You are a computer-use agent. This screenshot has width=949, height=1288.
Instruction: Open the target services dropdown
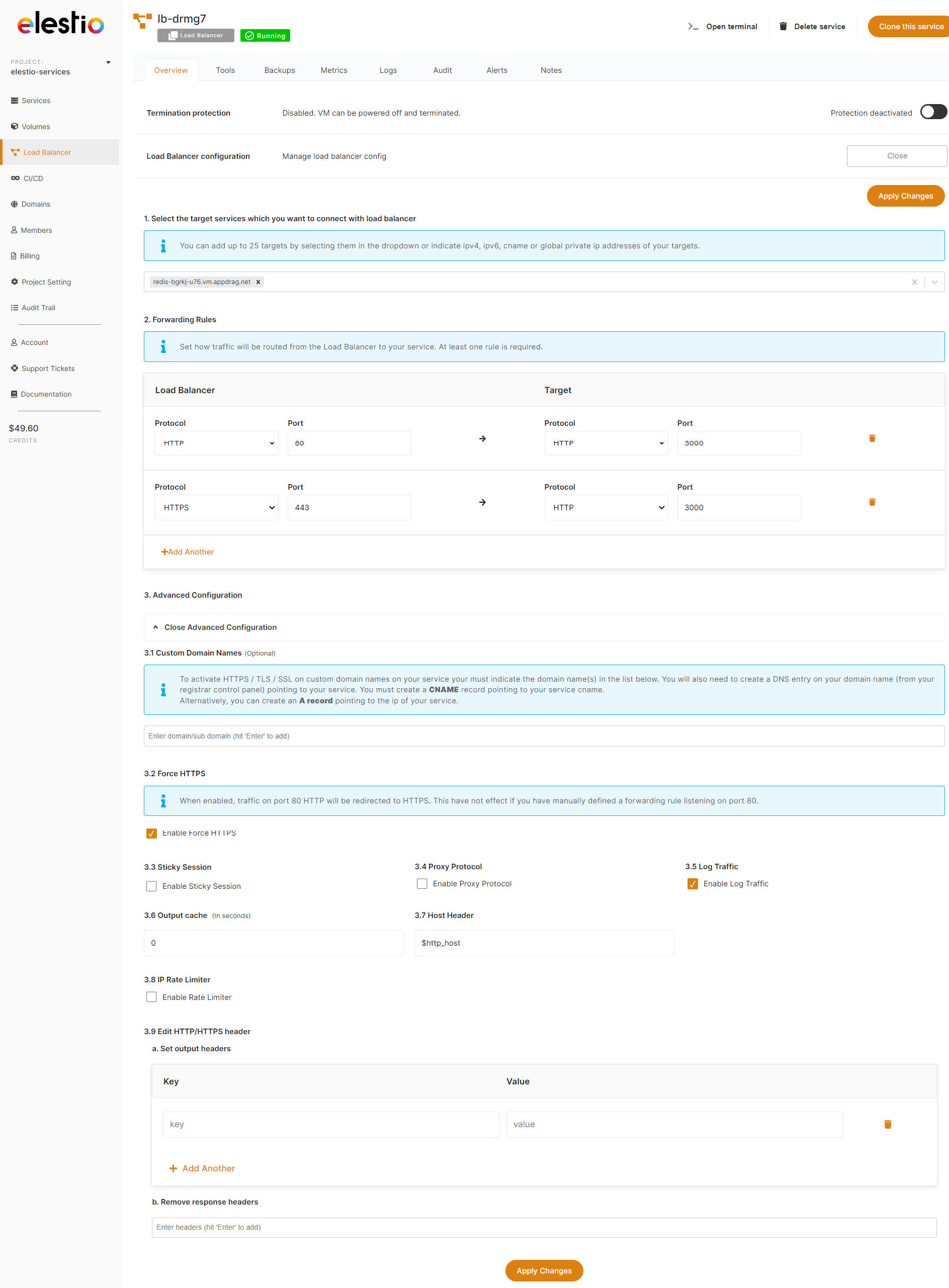pyautogui.click(x=934, y=282)
